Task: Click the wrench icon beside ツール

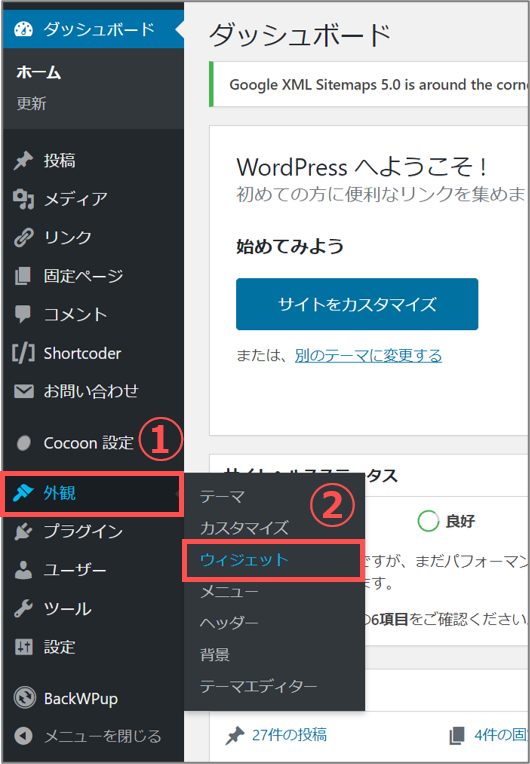Action: [x=23, y=609]
